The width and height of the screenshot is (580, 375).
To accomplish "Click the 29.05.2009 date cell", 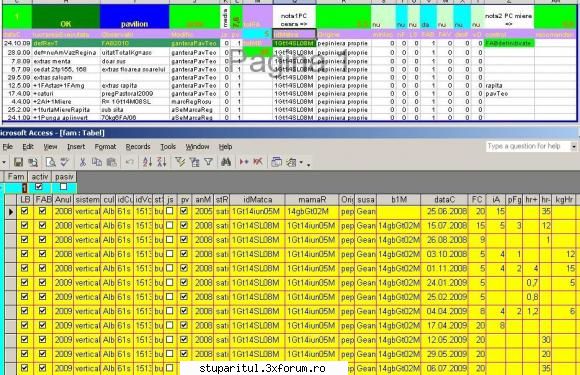I will click(444, 354).
